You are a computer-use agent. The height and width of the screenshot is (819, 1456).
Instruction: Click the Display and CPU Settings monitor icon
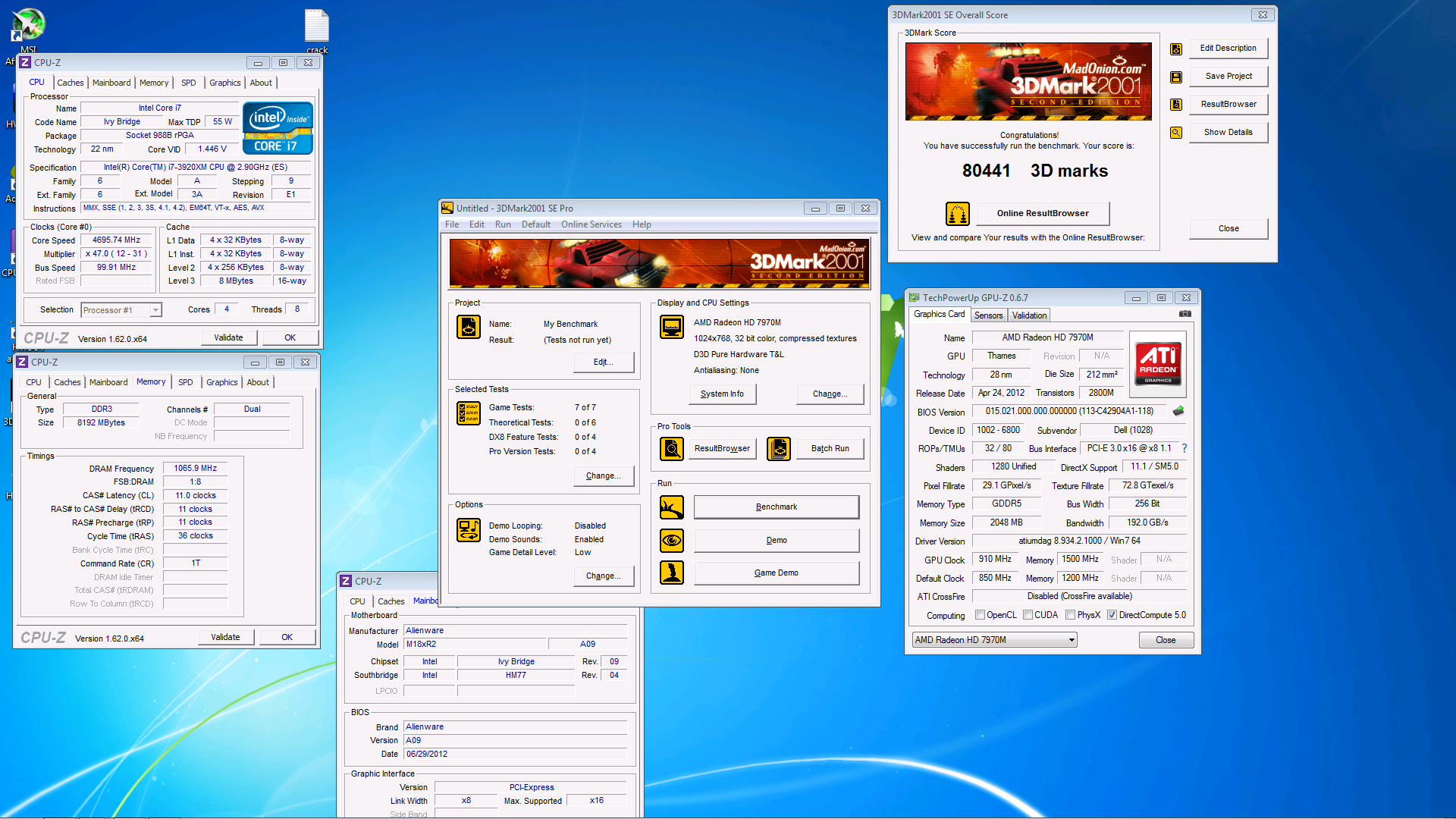point(672,327)
